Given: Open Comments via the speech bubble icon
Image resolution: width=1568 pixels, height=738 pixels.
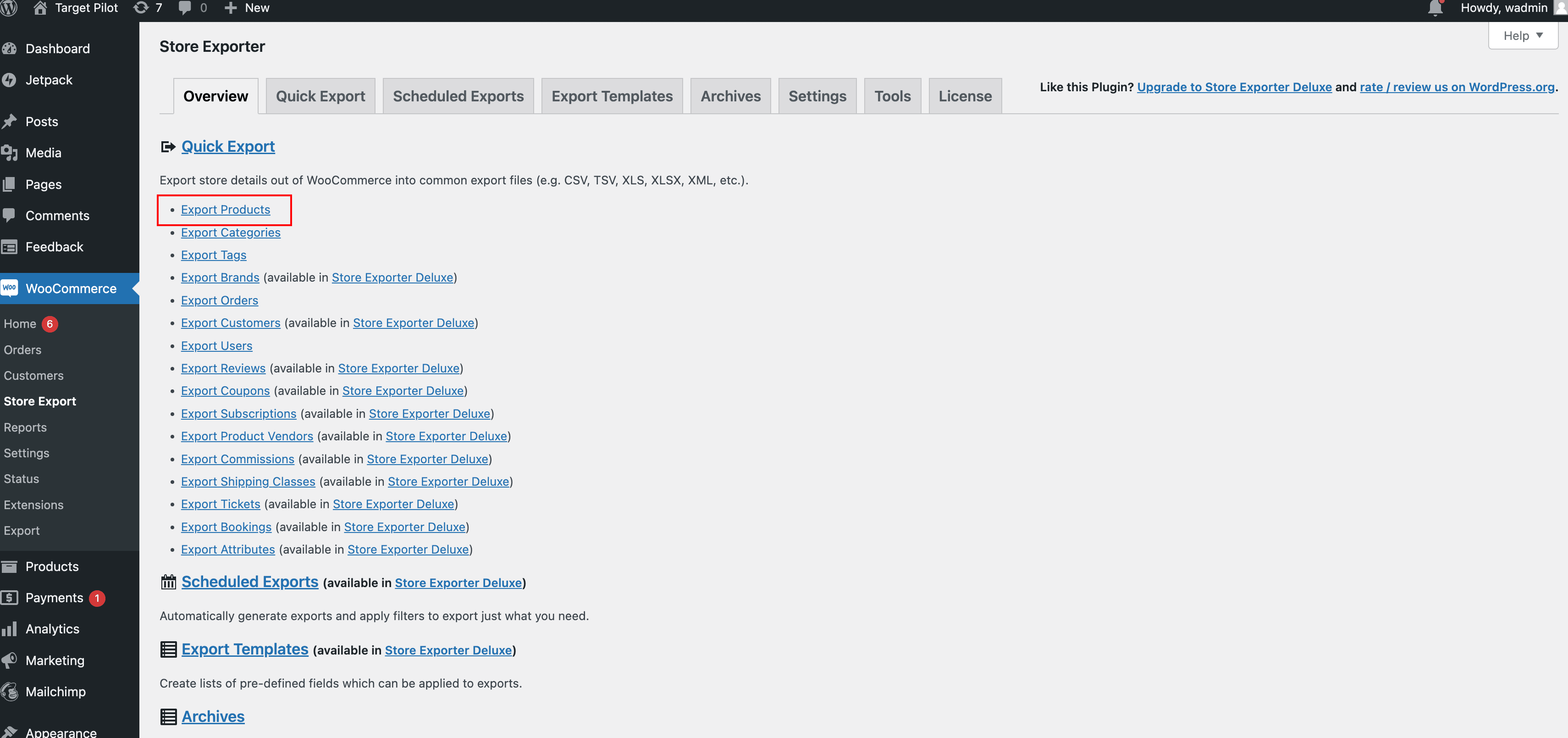Looking at the screenshot, I should coord(10,215).
